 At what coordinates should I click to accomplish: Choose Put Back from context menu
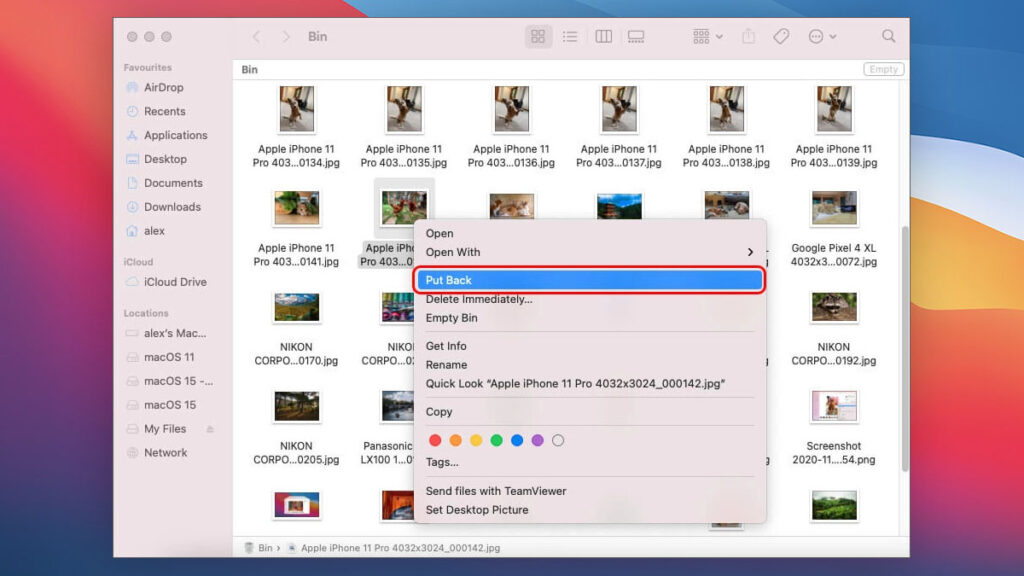[590, 280]
